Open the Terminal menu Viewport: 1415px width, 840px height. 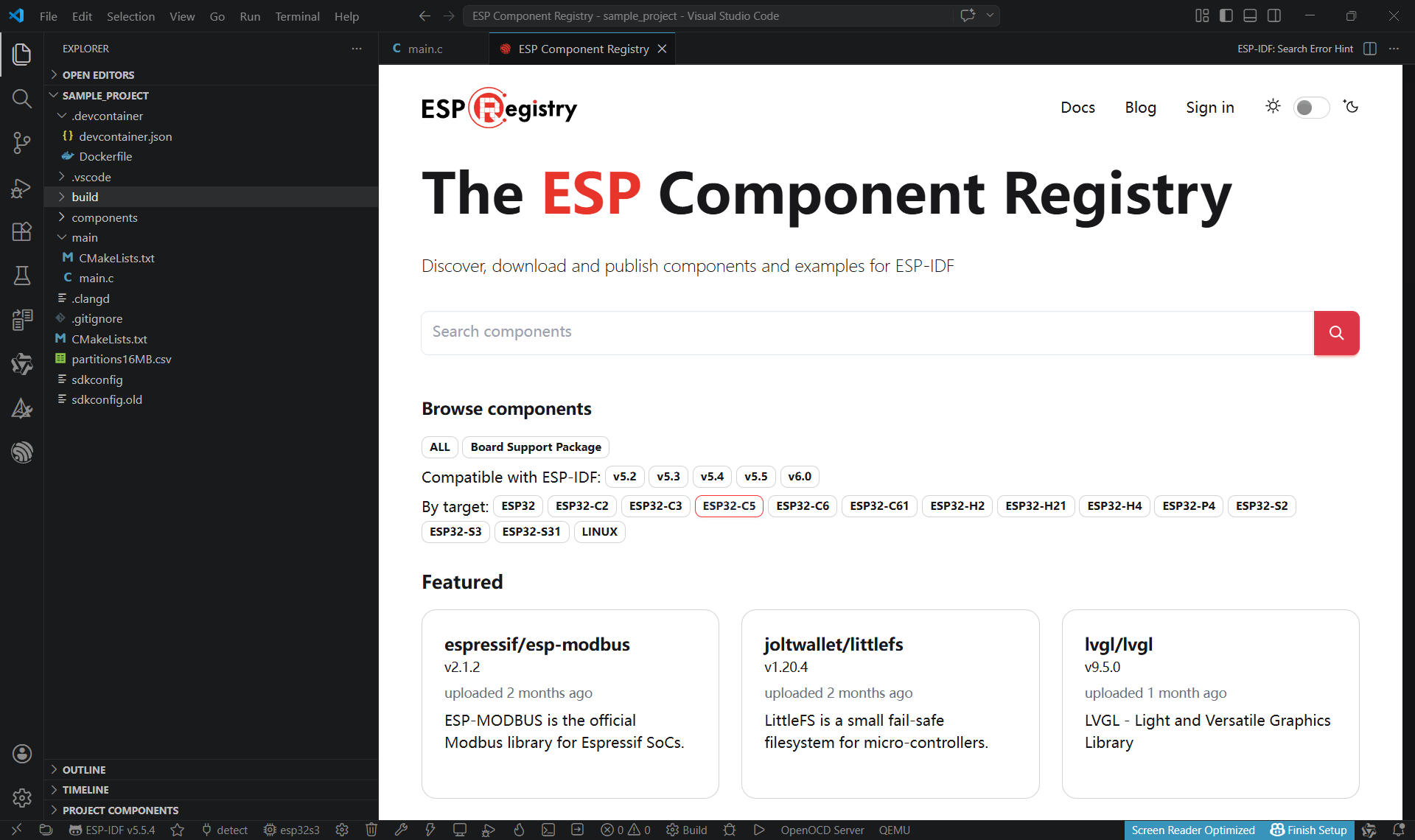point(297,16)
